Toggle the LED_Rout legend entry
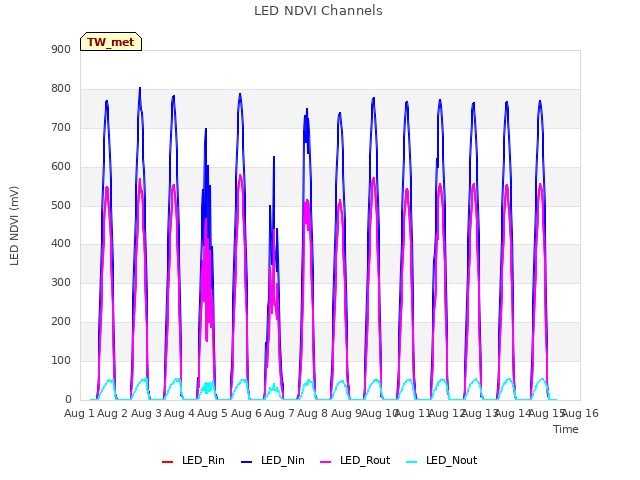640x480 pixels. point(355,460)
